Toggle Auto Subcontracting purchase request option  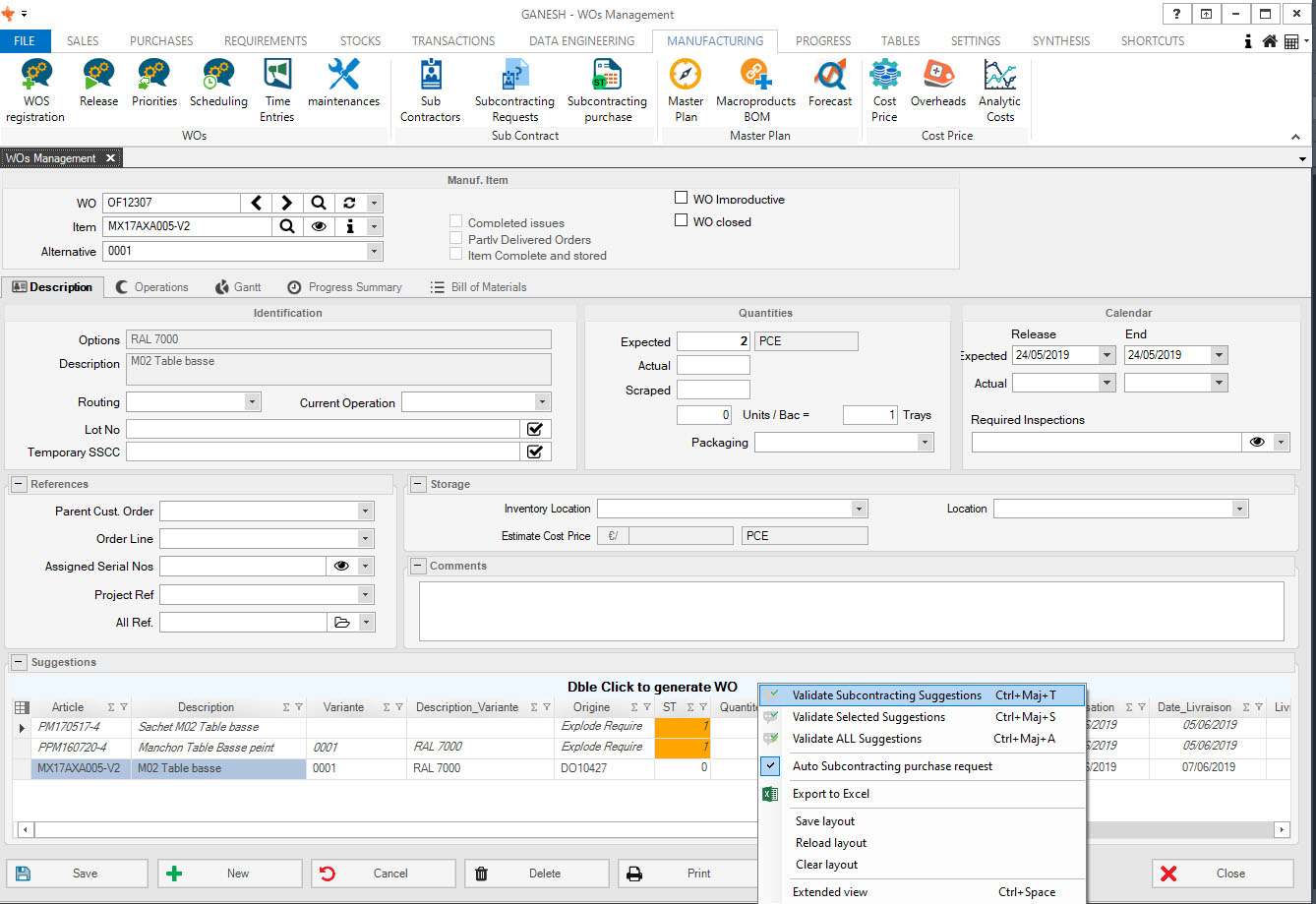[892, 766]
